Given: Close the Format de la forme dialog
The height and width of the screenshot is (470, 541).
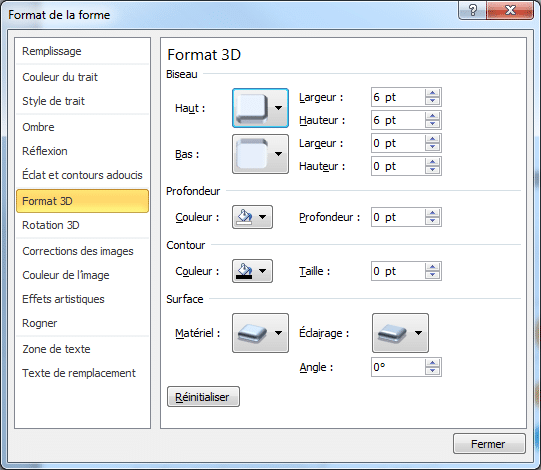Looking at the screenshot, I should [x=510, y=10].
